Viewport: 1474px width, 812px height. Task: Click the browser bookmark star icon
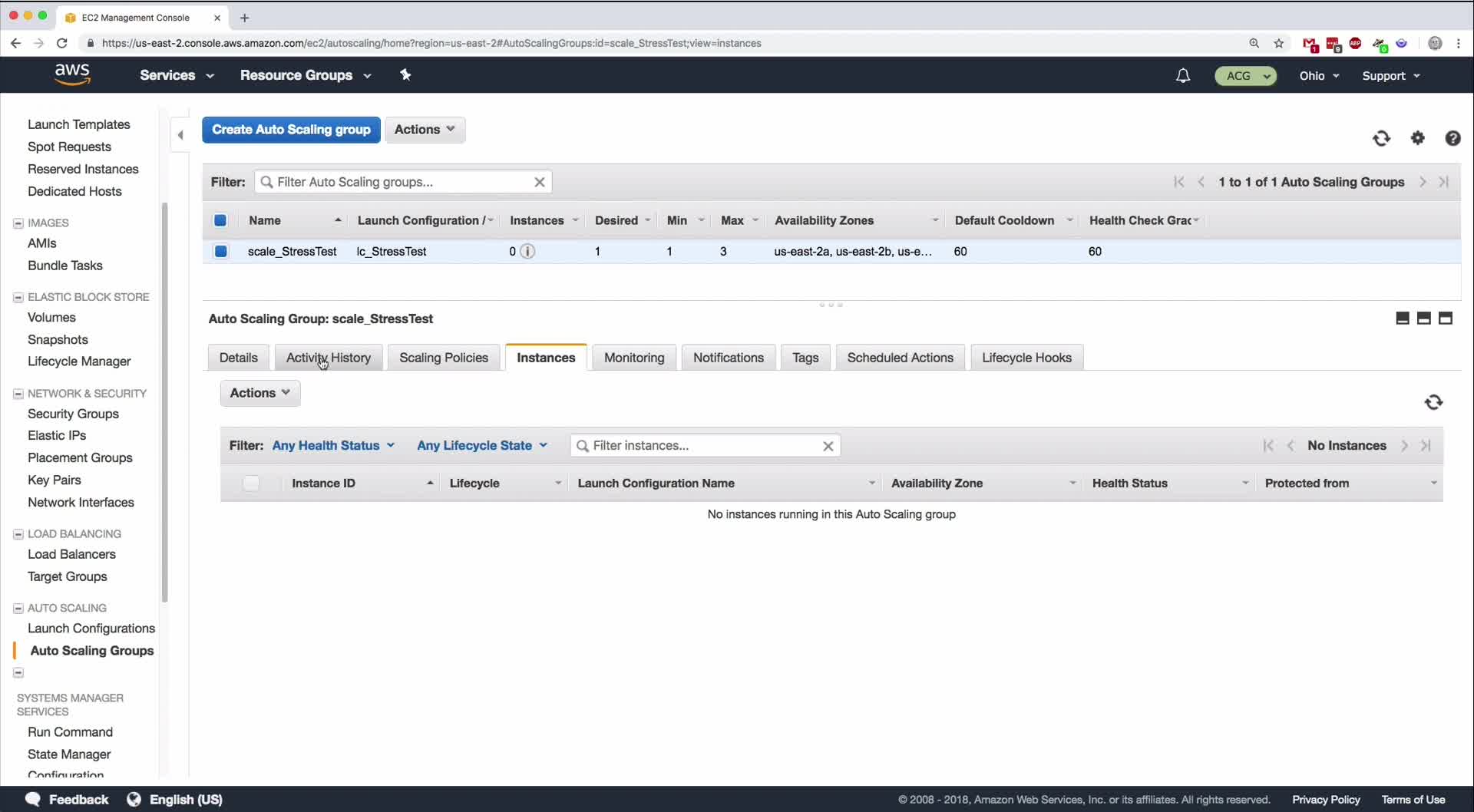point(1279,44)
